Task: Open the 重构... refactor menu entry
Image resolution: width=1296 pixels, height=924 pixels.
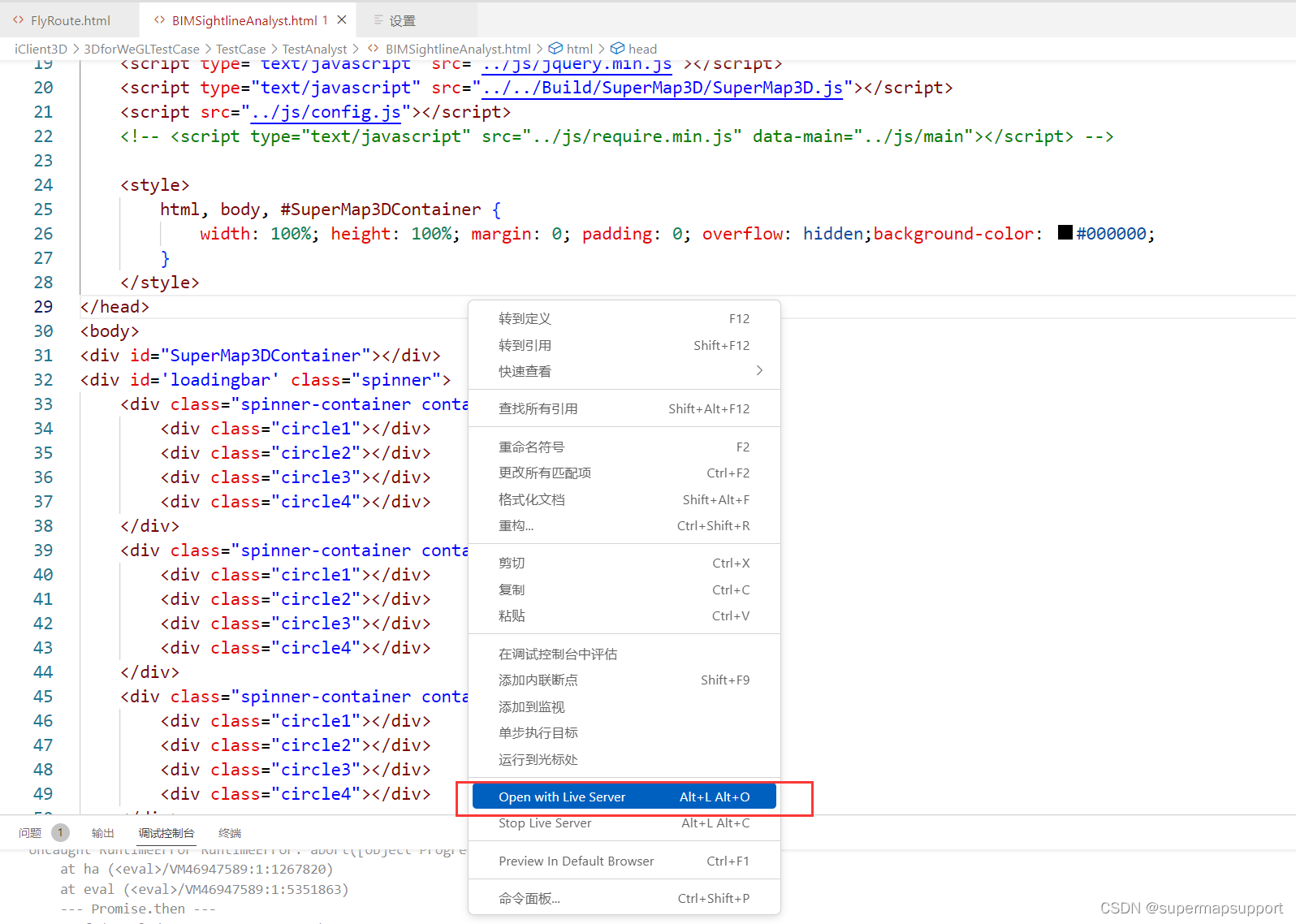Action: (x=624, y=526)
